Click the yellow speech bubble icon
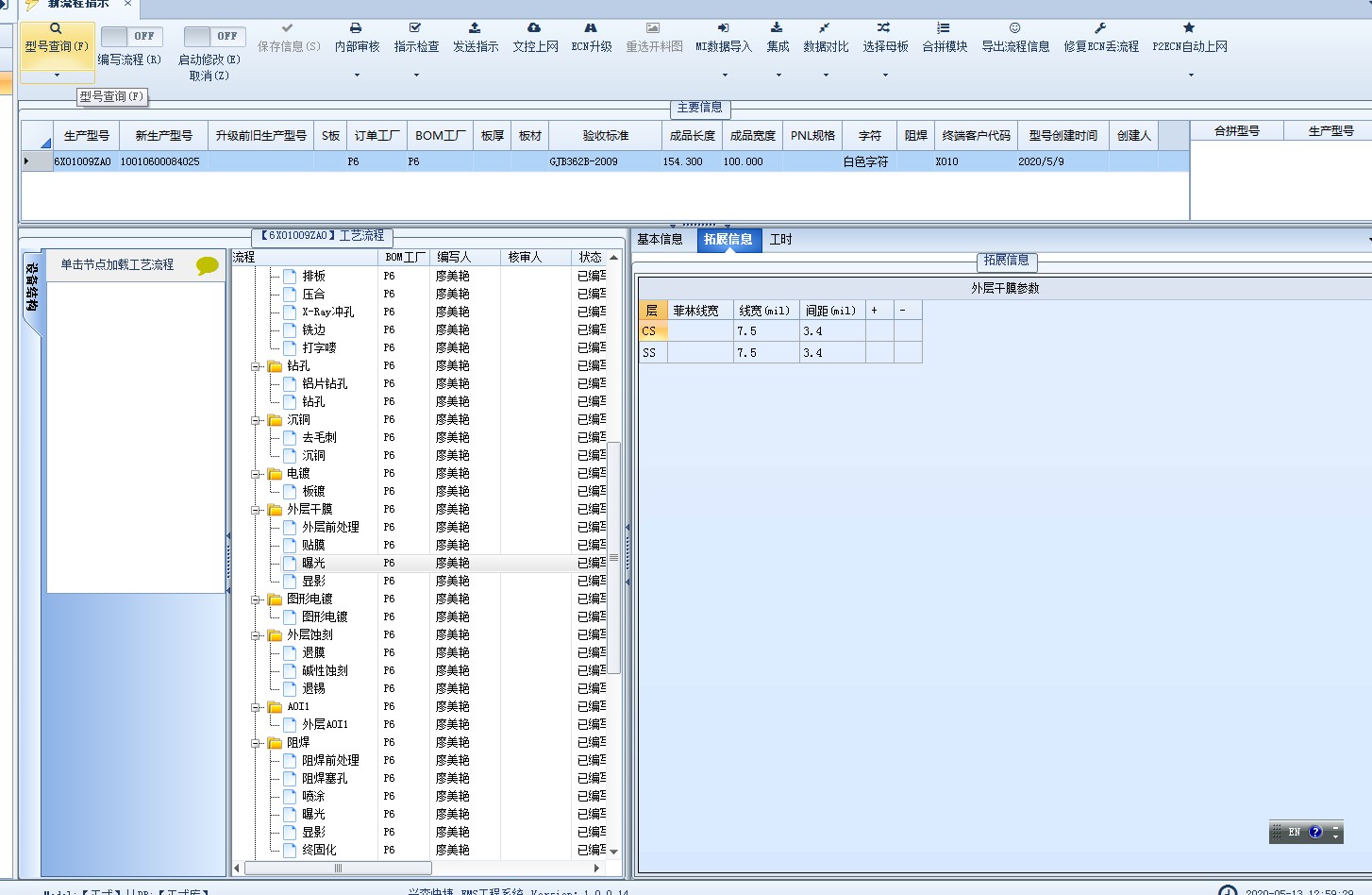 click(x=207, y=266)
